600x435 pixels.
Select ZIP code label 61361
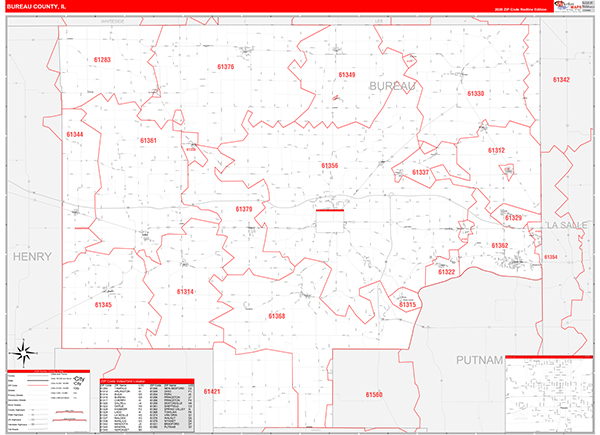[148, 141]
